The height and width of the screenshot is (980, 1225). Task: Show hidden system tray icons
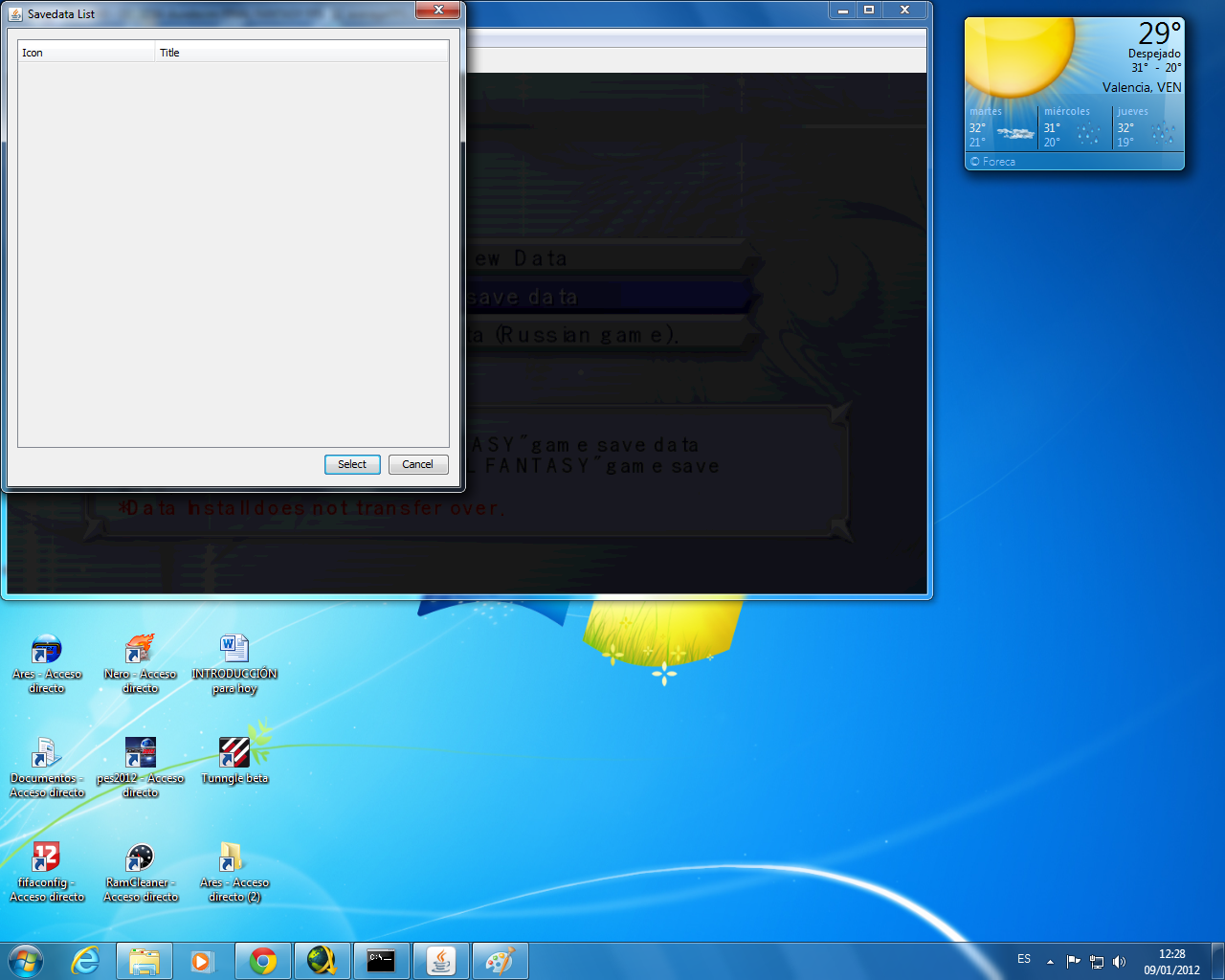point(1050,961)
